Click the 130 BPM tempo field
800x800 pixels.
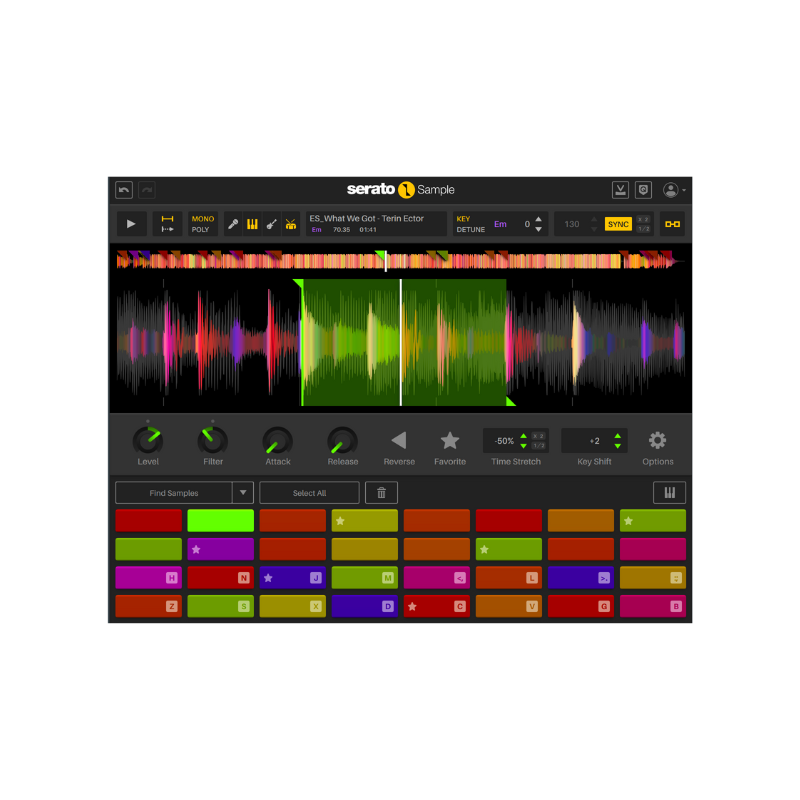tap(572, 224)
